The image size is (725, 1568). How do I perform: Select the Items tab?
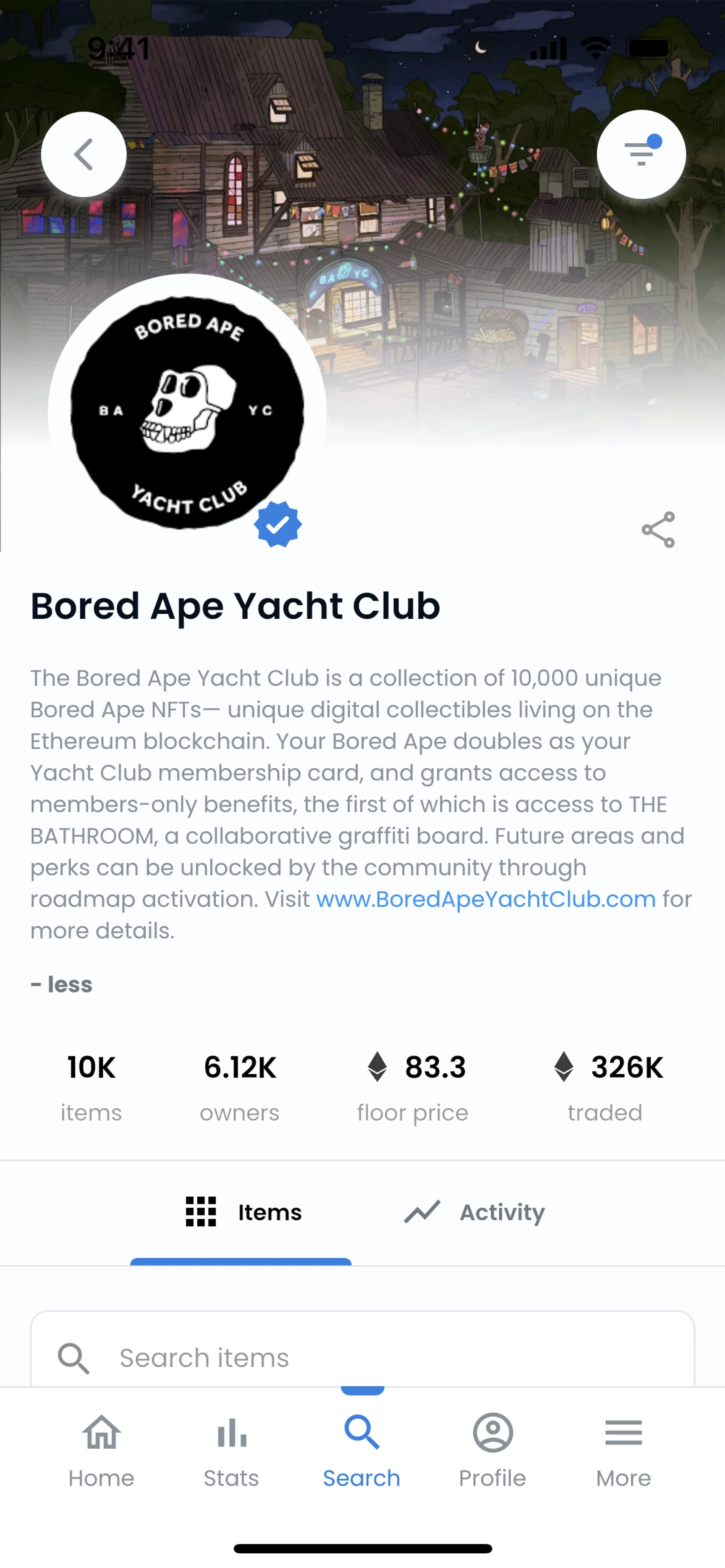tap(244, 1212)
